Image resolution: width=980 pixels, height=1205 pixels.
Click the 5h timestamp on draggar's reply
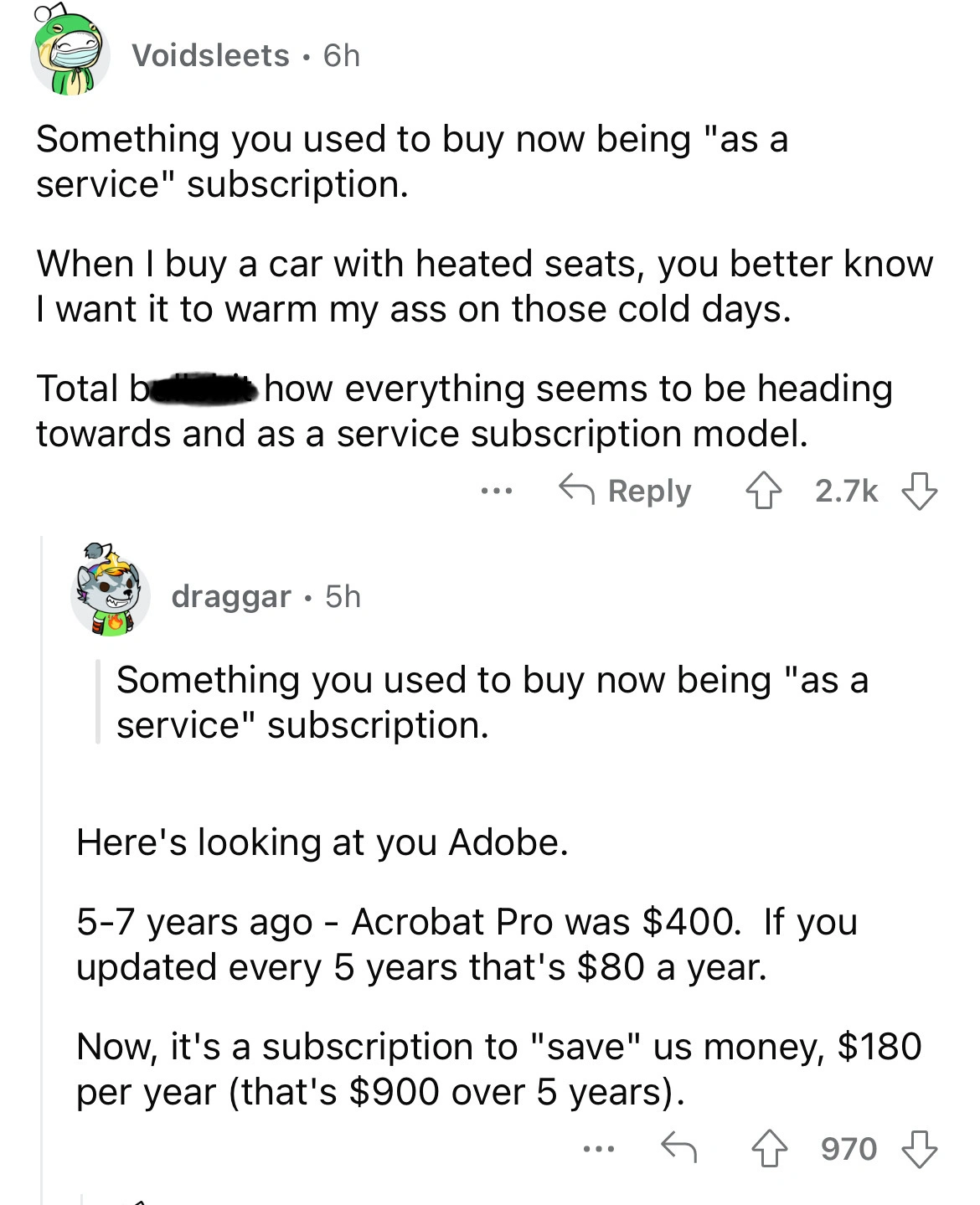(343, 596)
